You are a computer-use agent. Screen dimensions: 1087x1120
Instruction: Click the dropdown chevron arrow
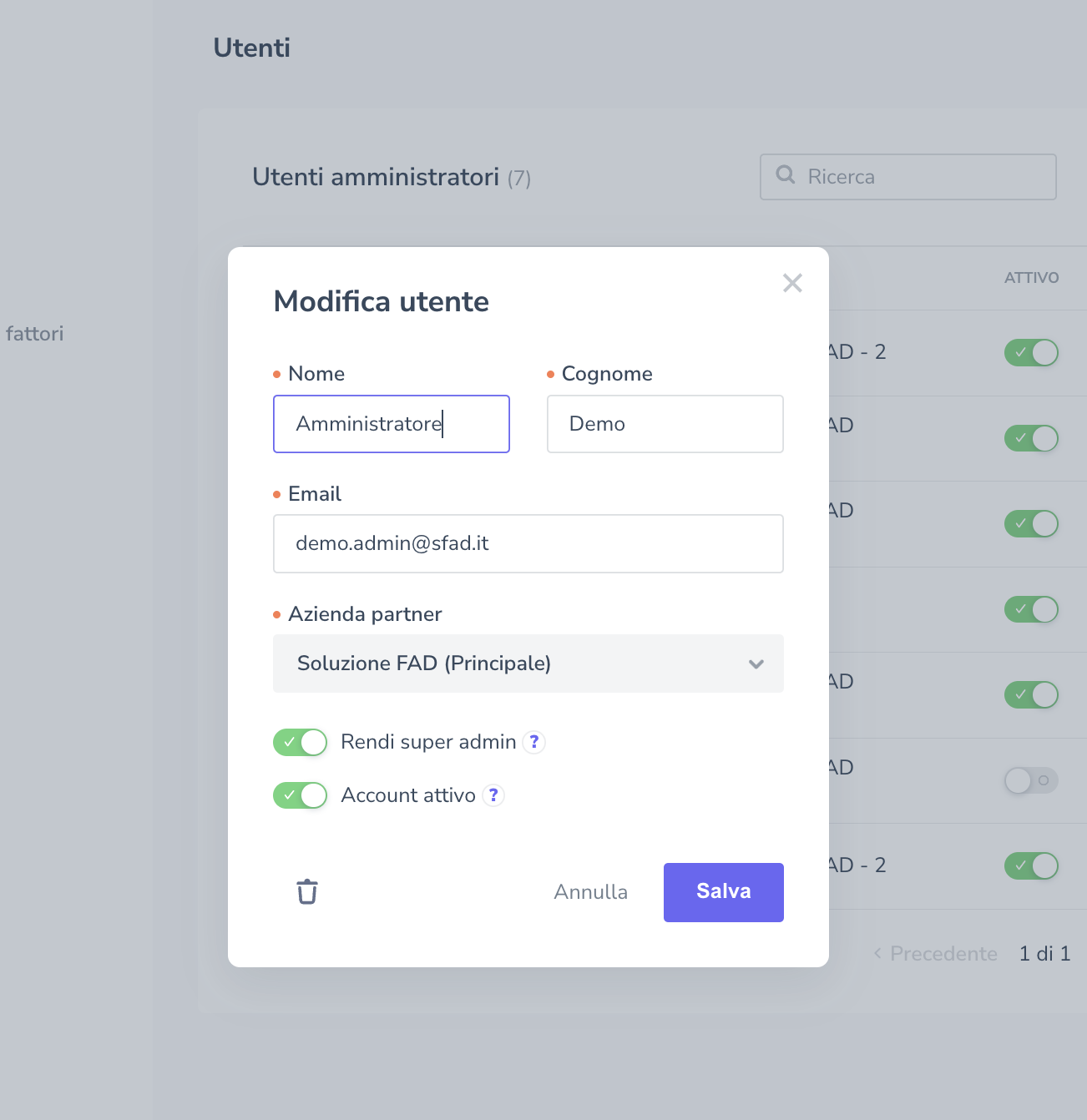click(x=756, y=664)
